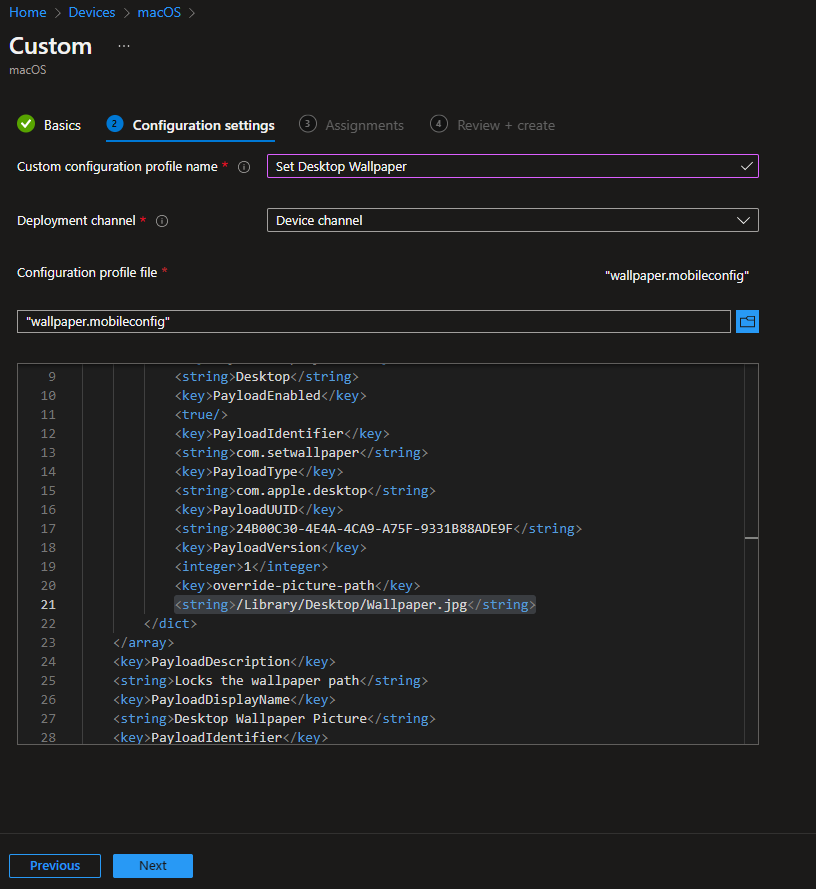Click PayloadDescription key on line 24
816x889 pixels.
pos(225,661)
